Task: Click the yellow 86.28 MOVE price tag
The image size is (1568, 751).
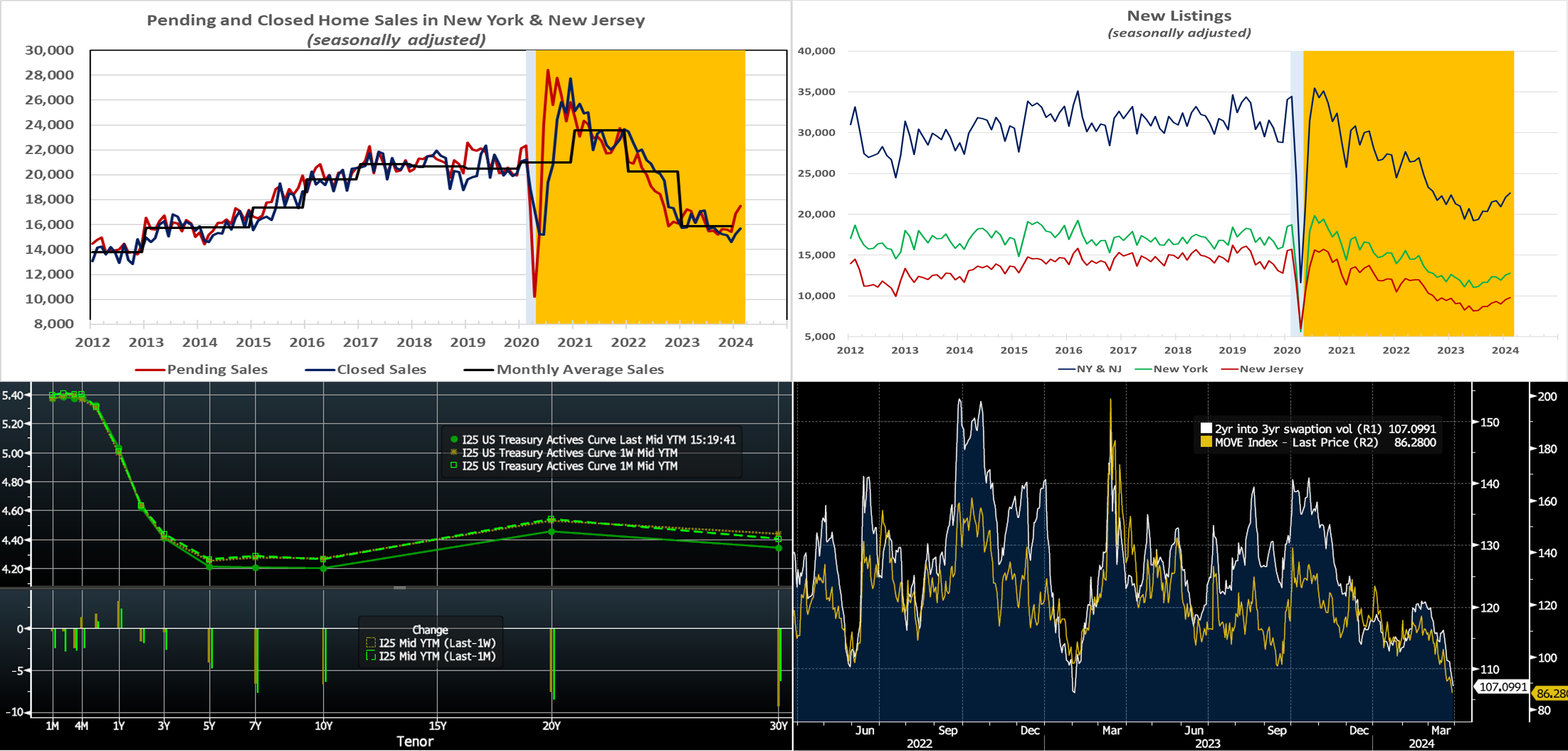Action: point(1550,693)
